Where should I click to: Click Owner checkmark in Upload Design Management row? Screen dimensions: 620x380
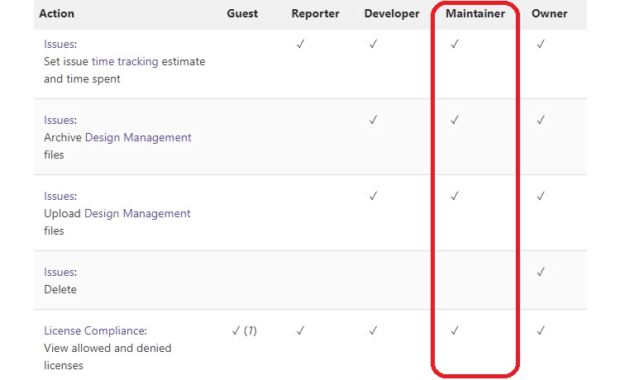point(541,195)
